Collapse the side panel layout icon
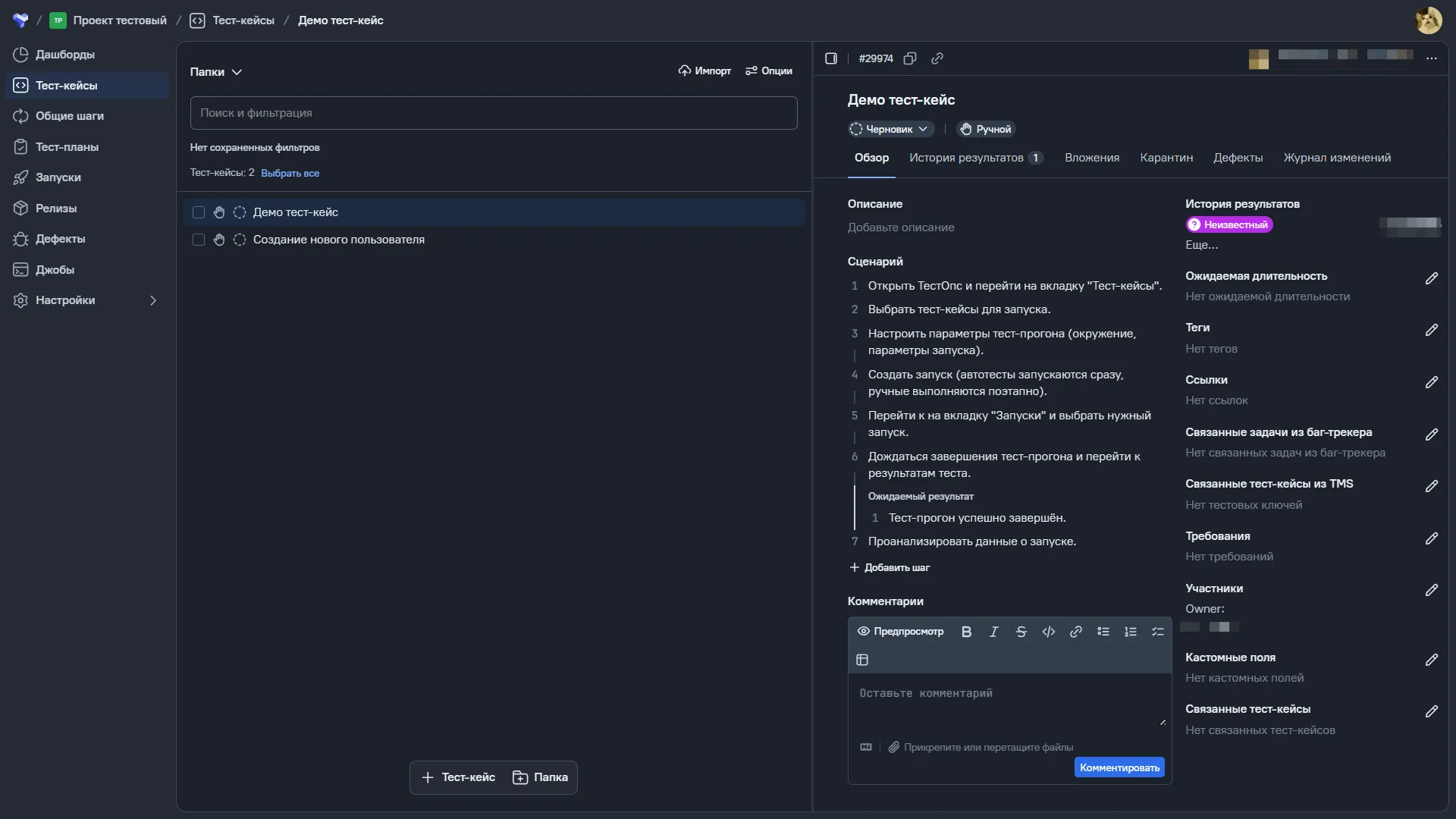The width and height of the screenshot is (1456, 819). [831, 58]
